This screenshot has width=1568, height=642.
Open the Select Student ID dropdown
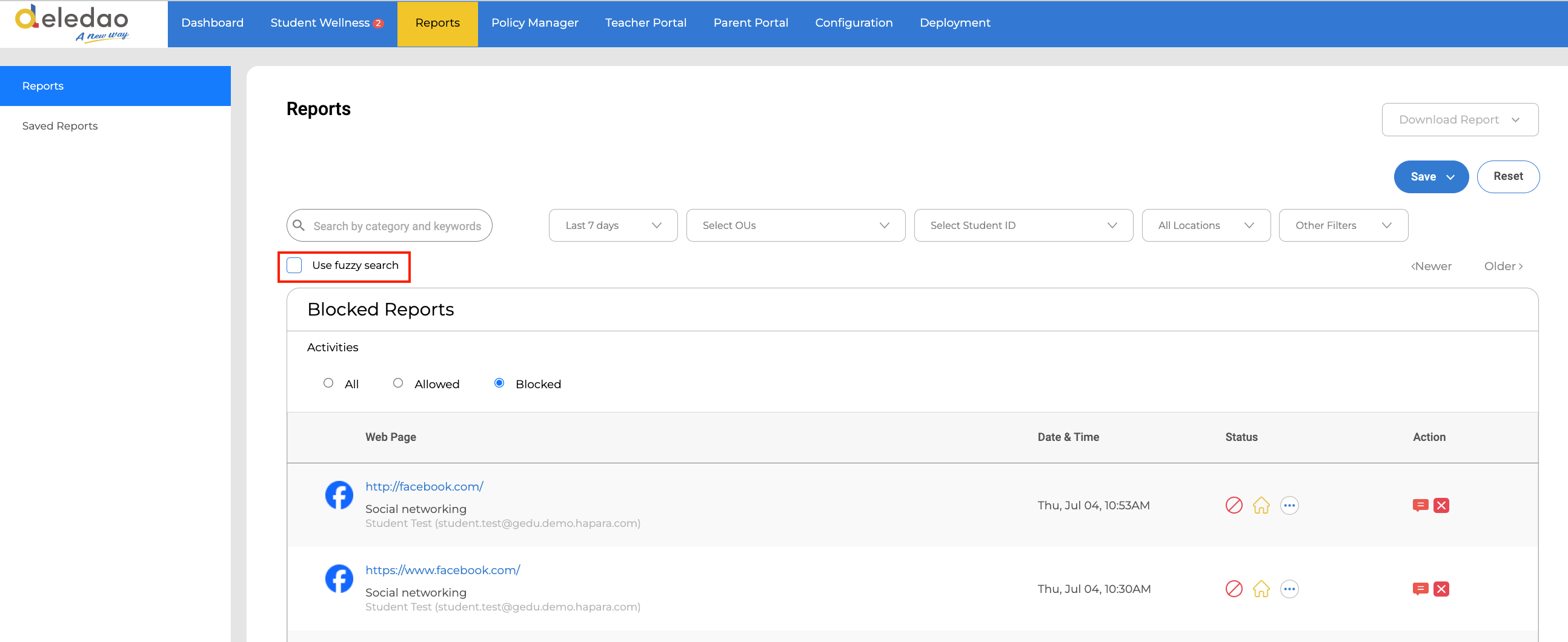pos(1023,225)
